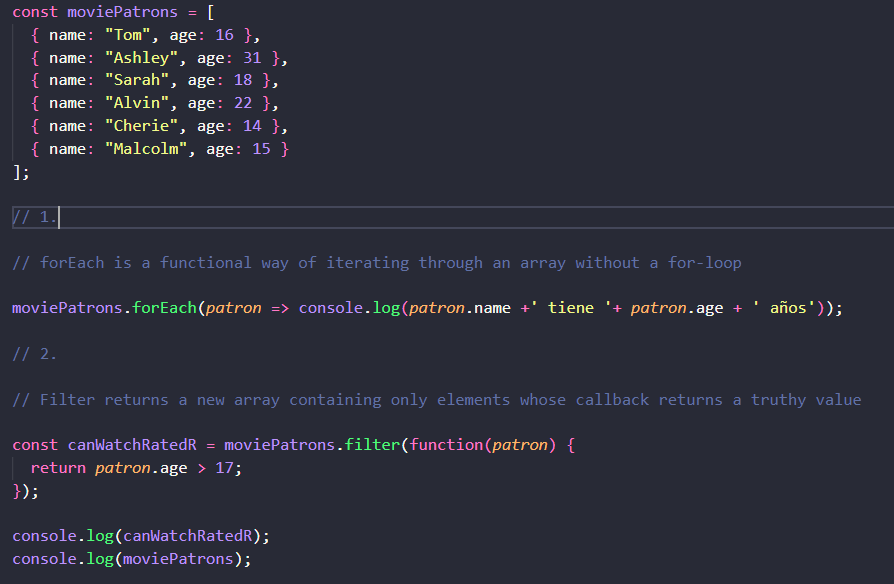The height and width of the screenshot is (584, 894).
Task: Click patron.age in the forEach line
Action: pyautogui.click(x=677, y=308)
